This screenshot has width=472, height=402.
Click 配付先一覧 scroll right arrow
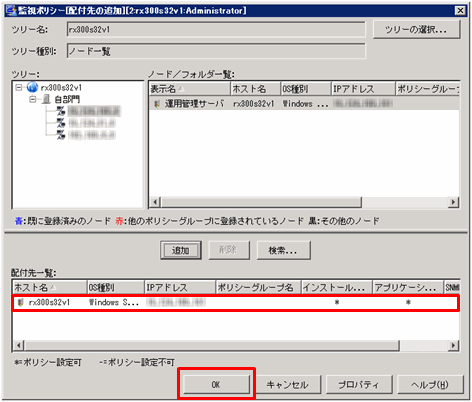(453, 345)
